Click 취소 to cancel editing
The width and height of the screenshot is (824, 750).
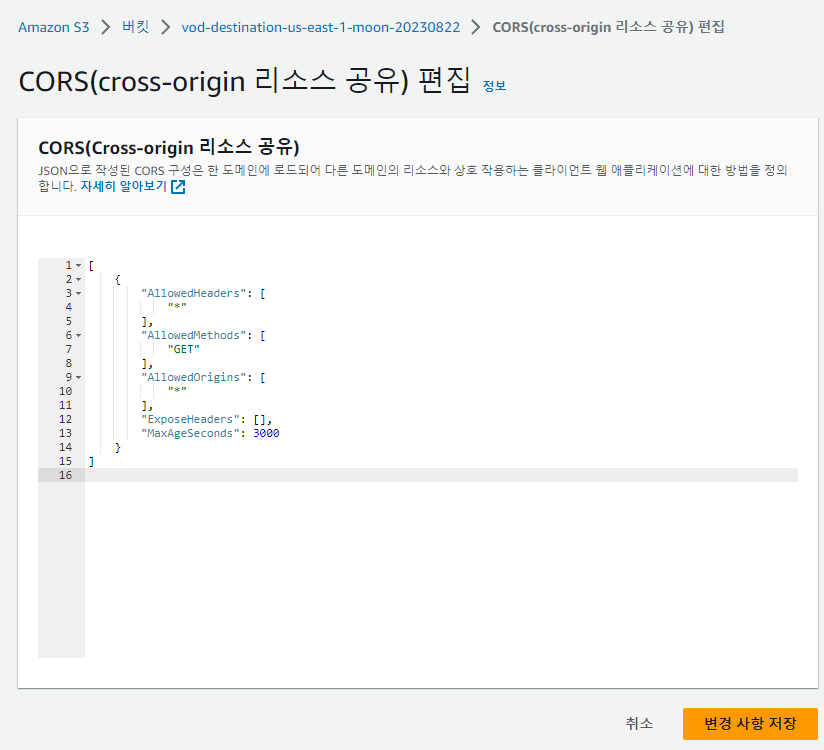[639, 723]
